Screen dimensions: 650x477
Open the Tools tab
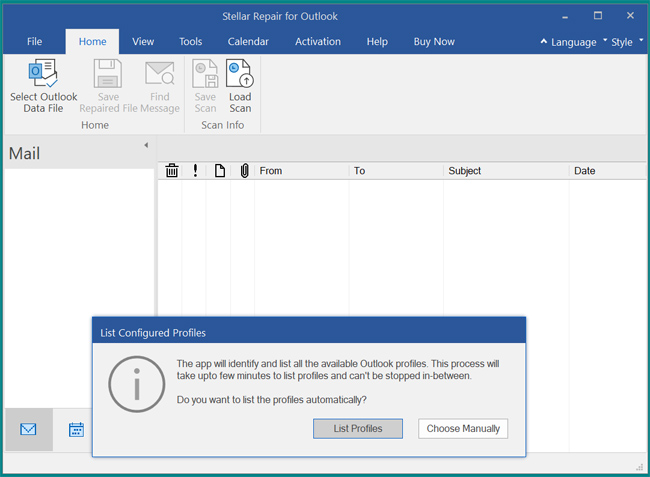coord(191,41)
